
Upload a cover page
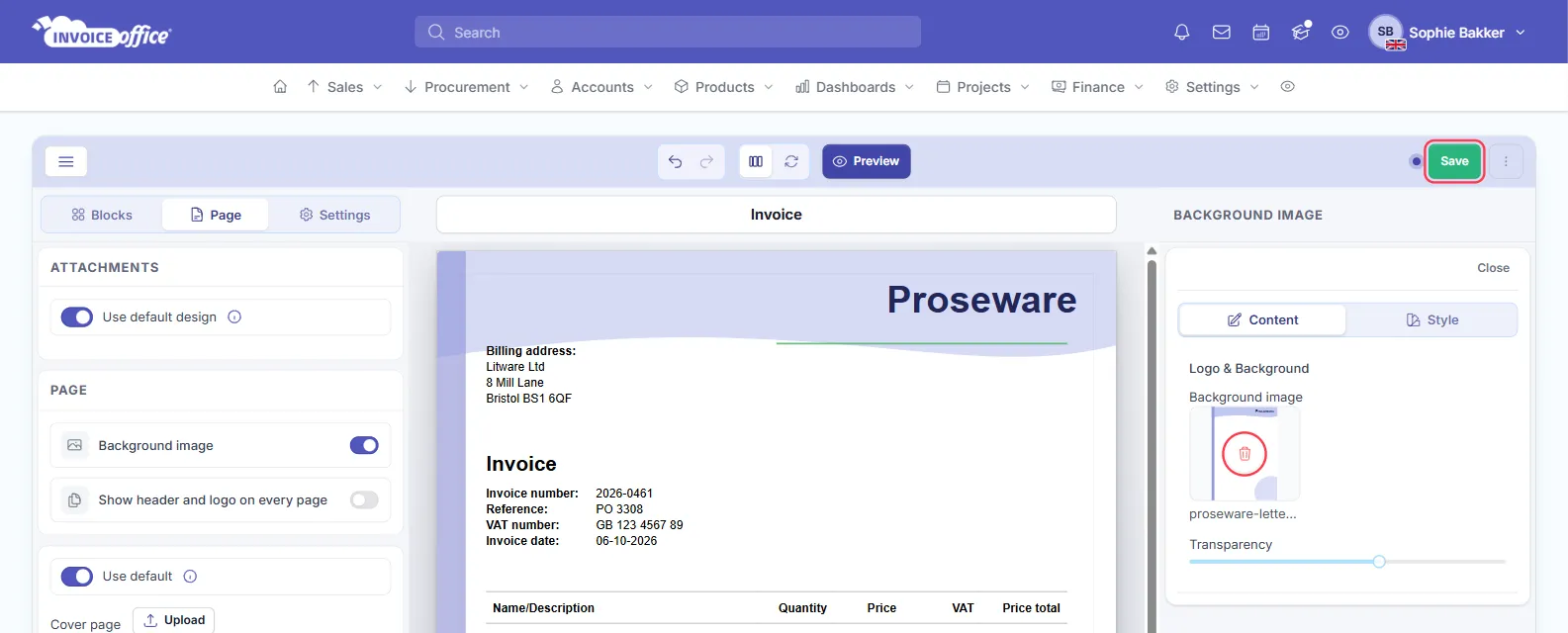[x=174, y=620]
